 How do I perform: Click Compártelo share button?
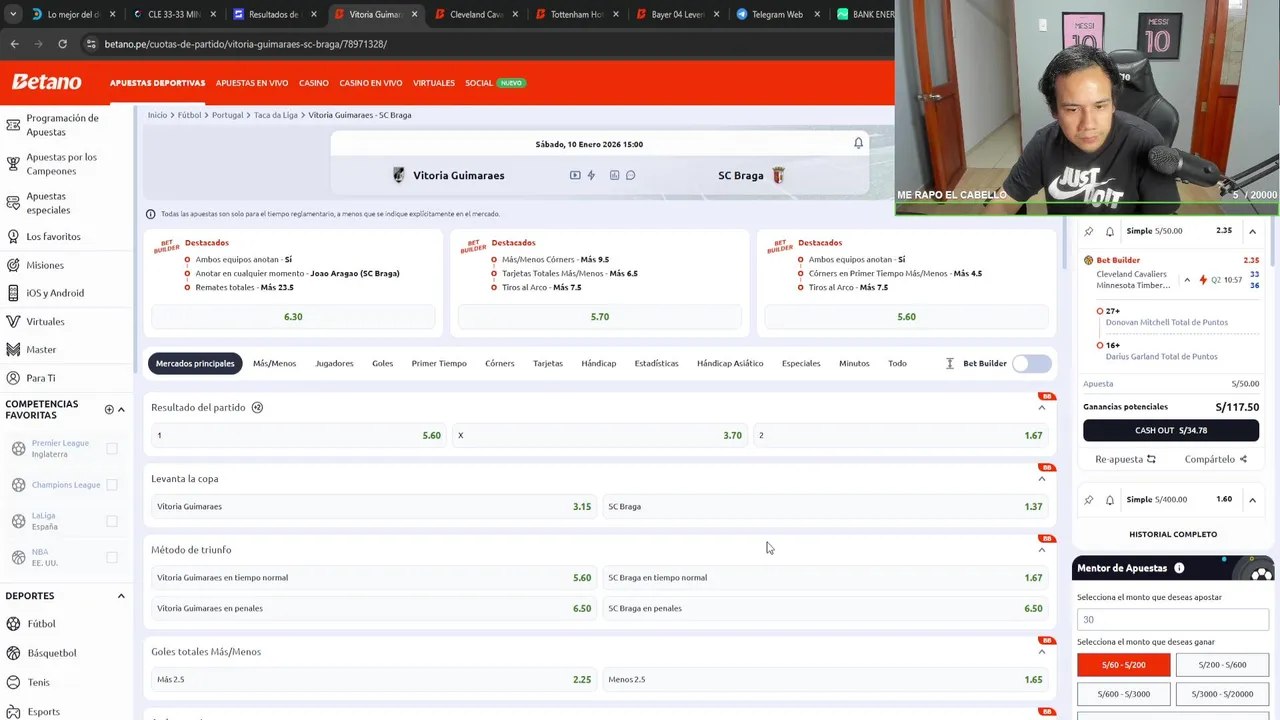pos(1215,459)
